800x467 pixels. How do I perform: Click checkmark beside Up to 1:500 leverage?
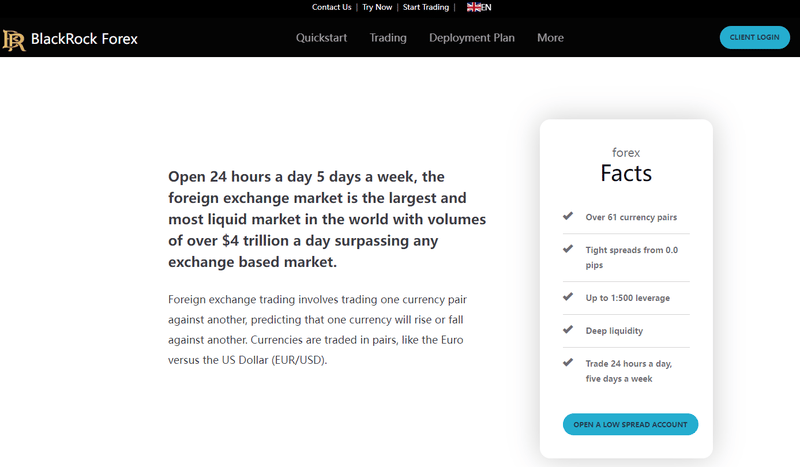[568, 297]
